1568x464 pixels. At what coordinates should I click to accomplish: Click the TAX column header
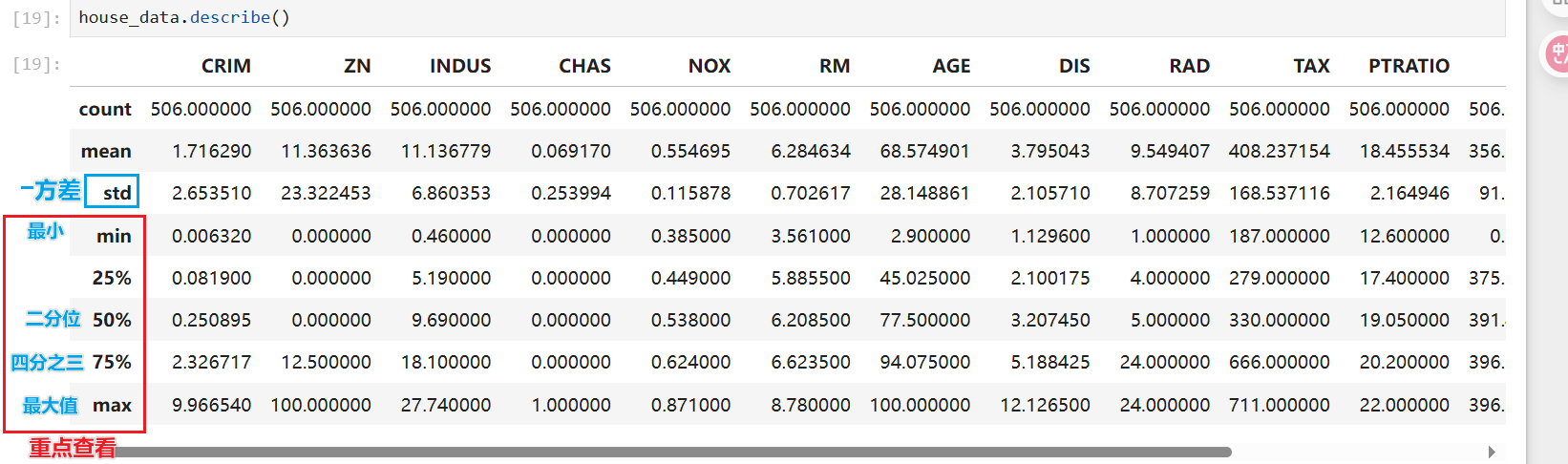click(x=1311, y=66)
